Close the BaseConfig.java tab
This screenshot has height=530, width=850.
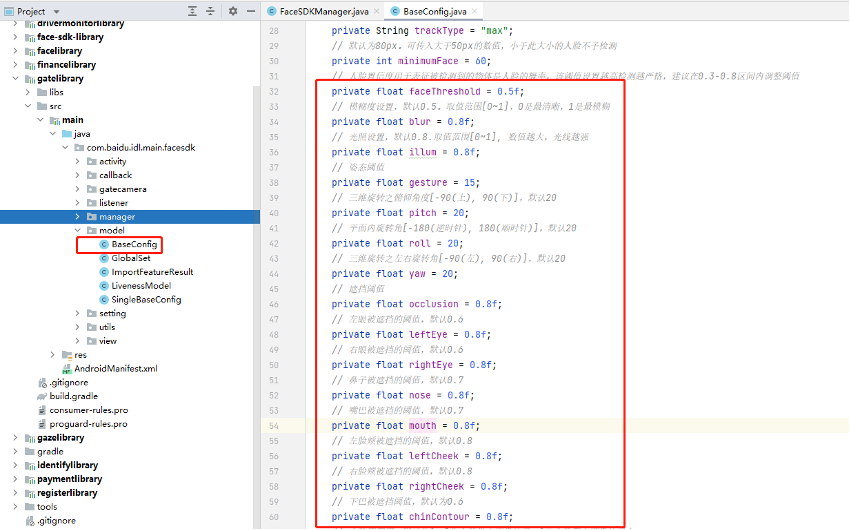[x=474, y=11]
